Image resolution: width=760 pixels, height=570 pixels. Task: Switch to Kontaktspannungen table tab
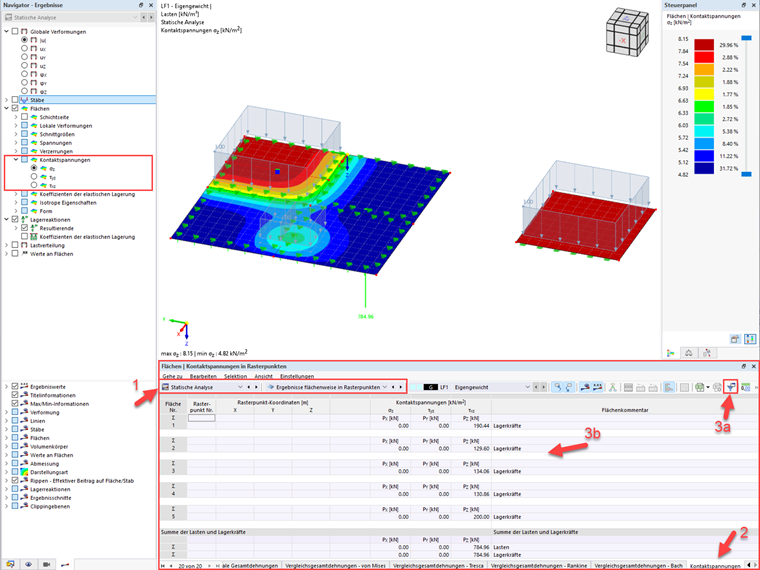714,566
